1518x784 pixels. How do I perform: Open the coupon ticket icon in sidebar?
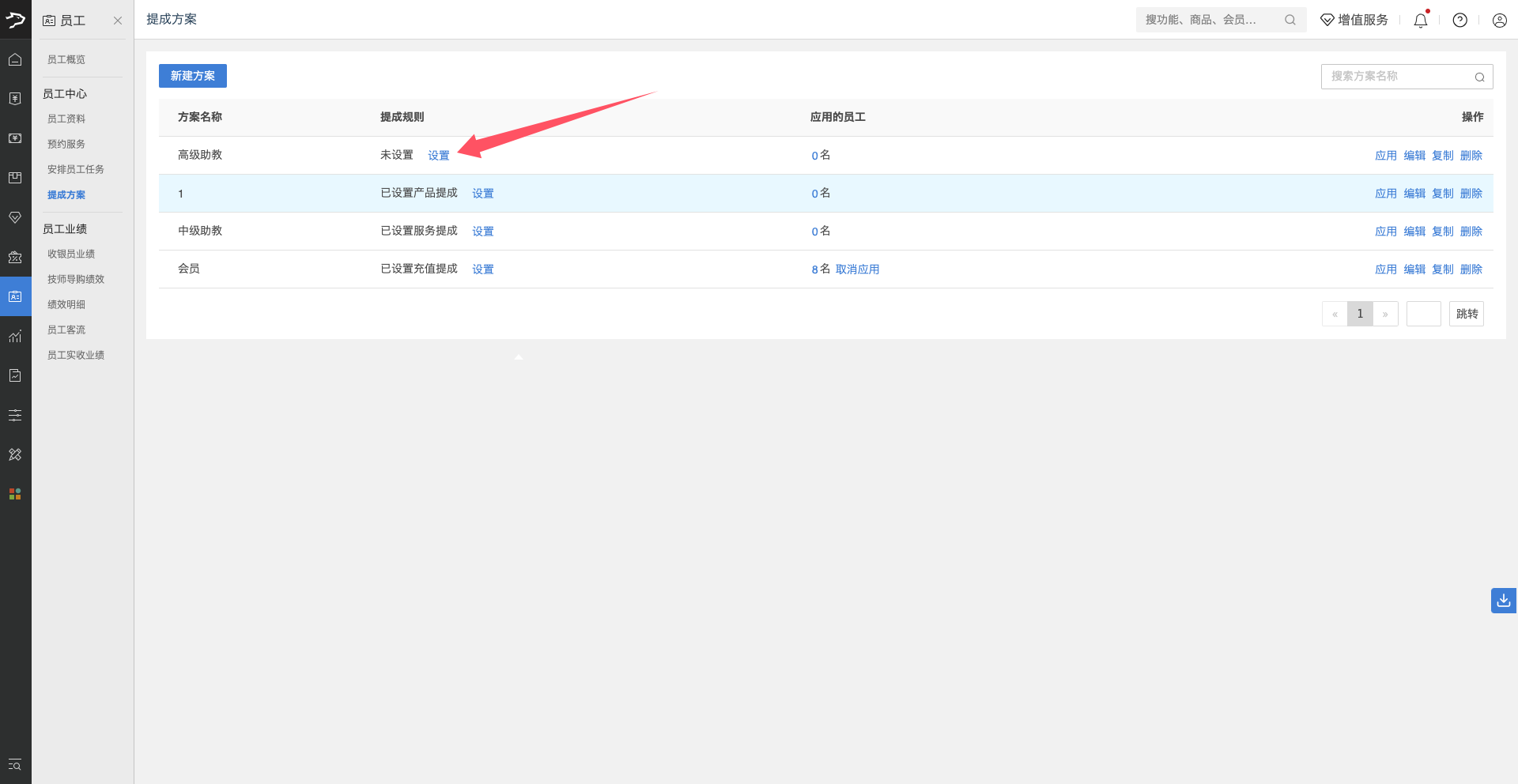(x=15, y=257)
